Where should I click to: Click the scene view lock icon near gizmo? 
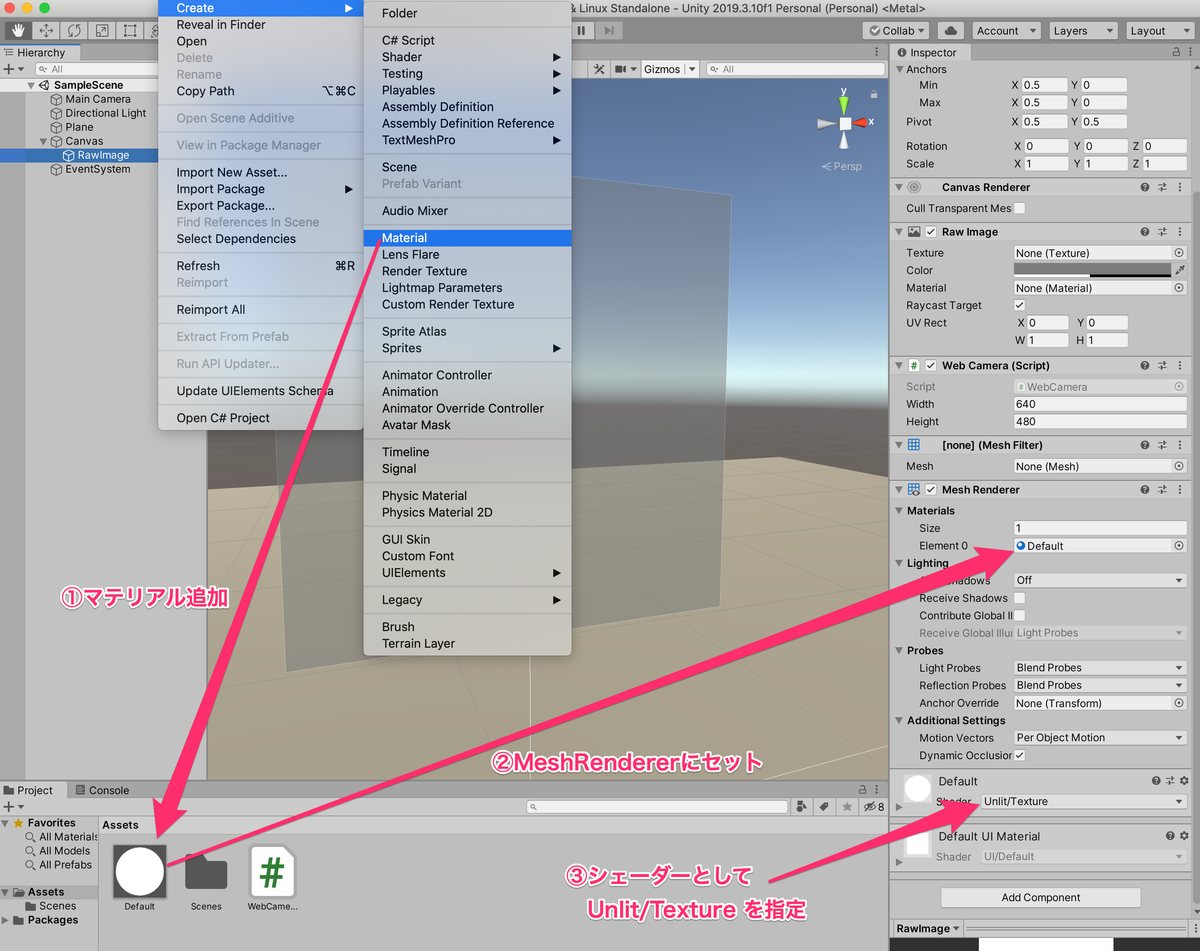874,93
